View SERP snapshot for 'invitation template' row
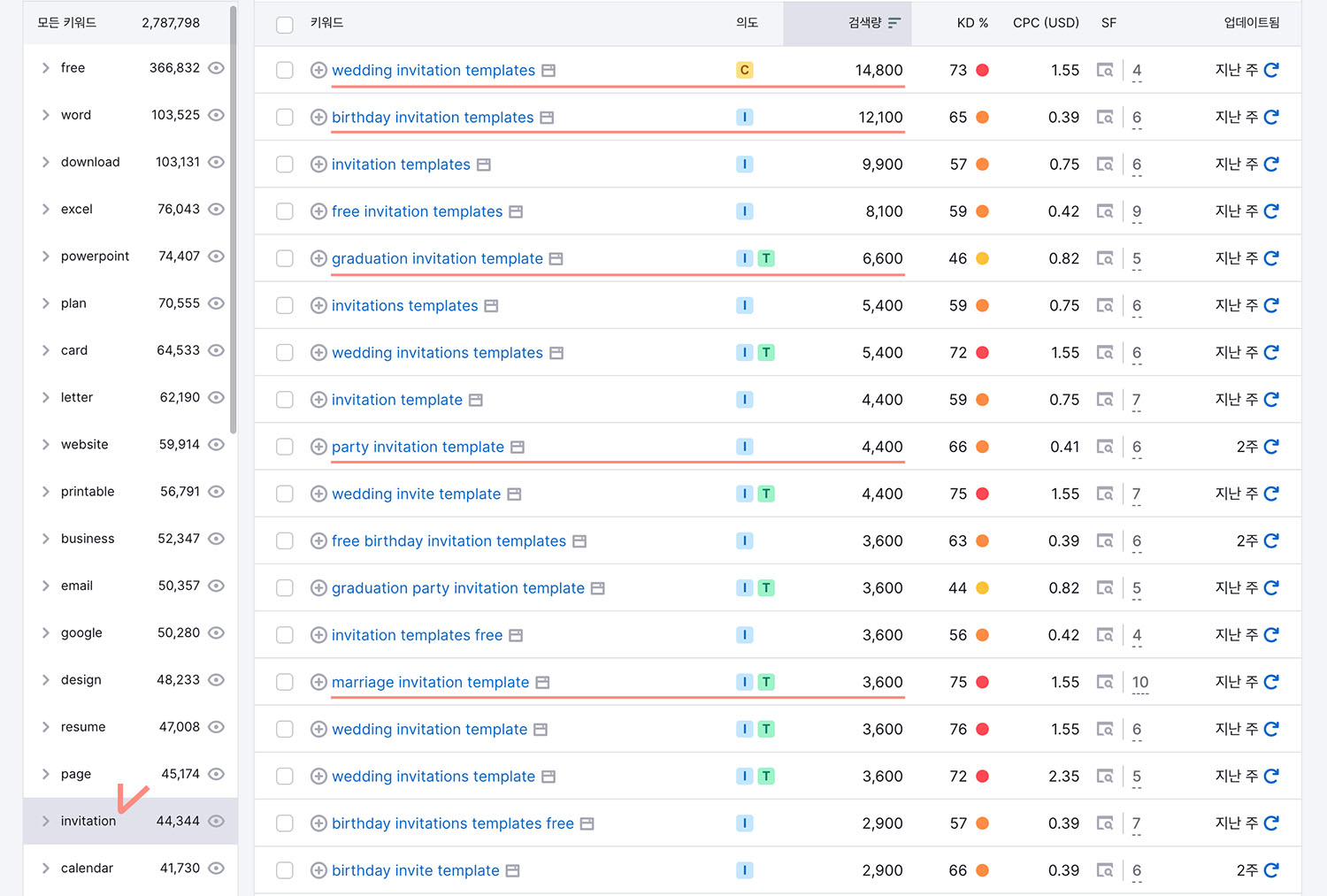The height and width of the screenshot is (896, 1327). [x=1105, y=400]
